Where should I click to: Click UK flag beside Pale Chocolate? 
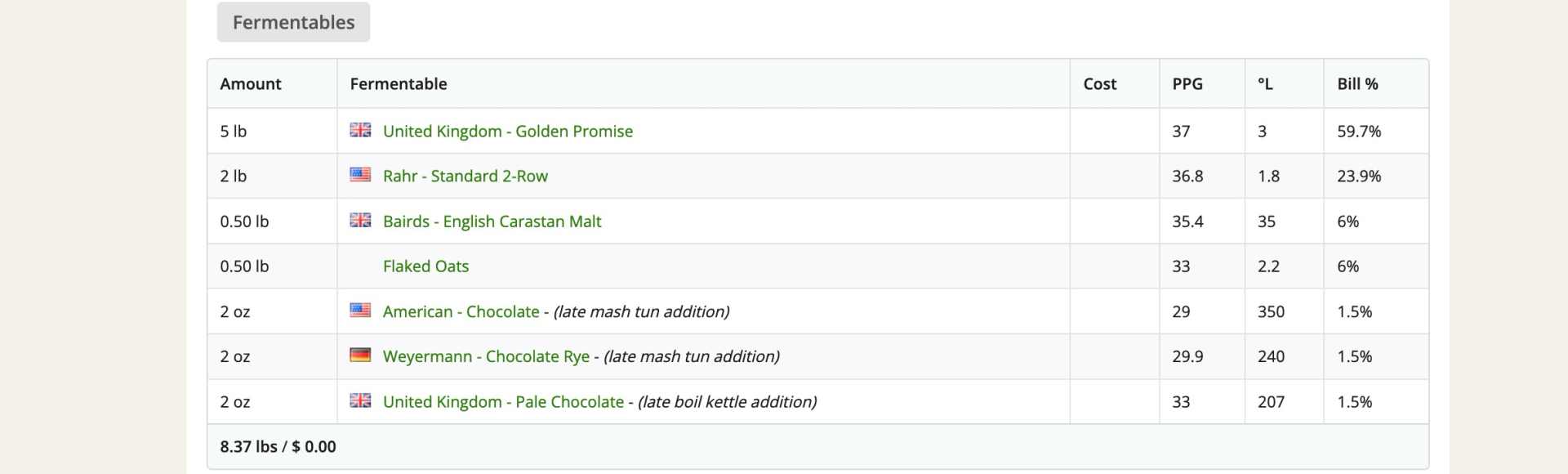(360, 400)
